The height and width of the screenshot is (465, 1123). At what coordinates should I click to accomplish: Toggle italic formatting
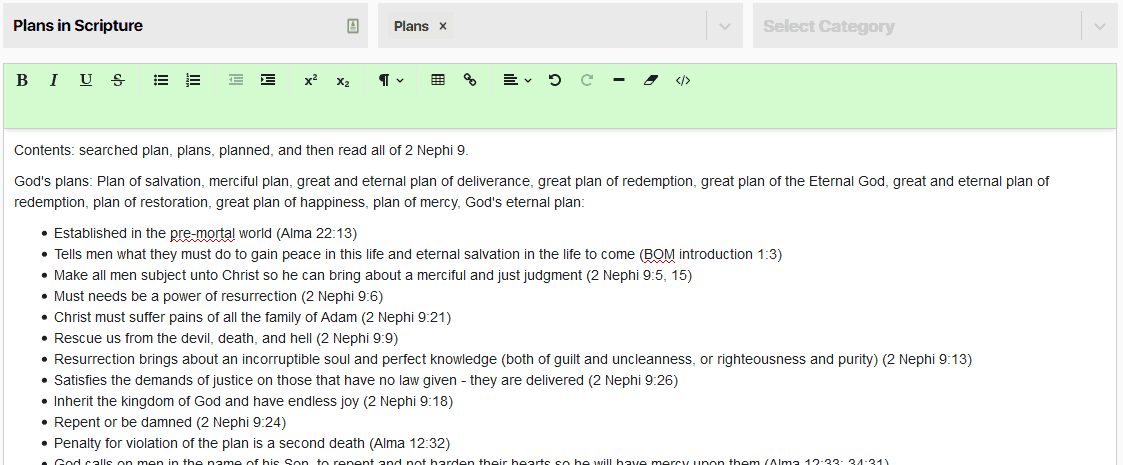[54, 80]
